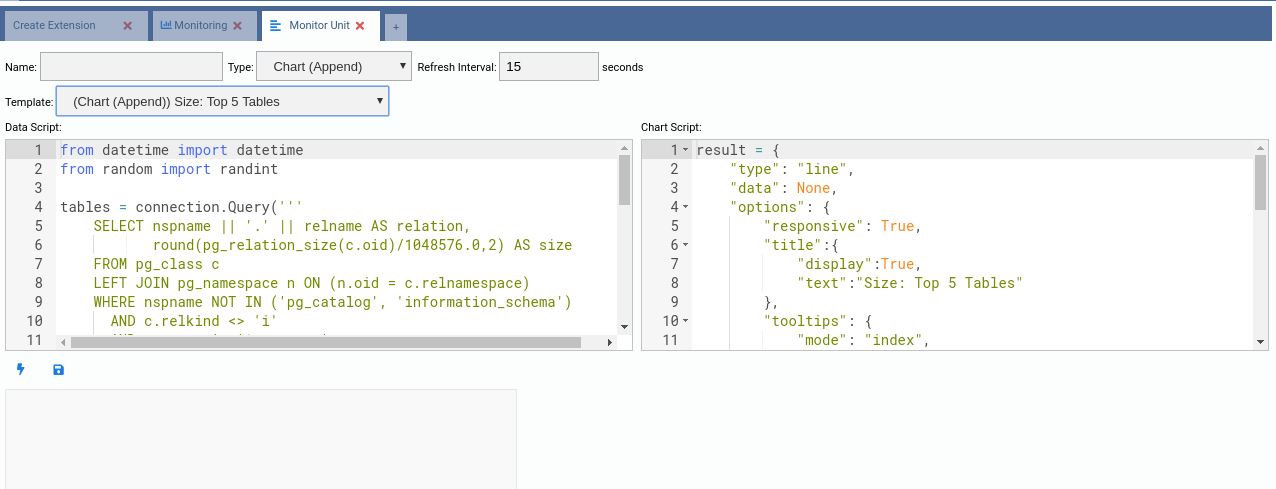Close the Monitor Unit tab
Viewport: 1276px width, 489px height.
pyautogui.click(x=360, y=26)
